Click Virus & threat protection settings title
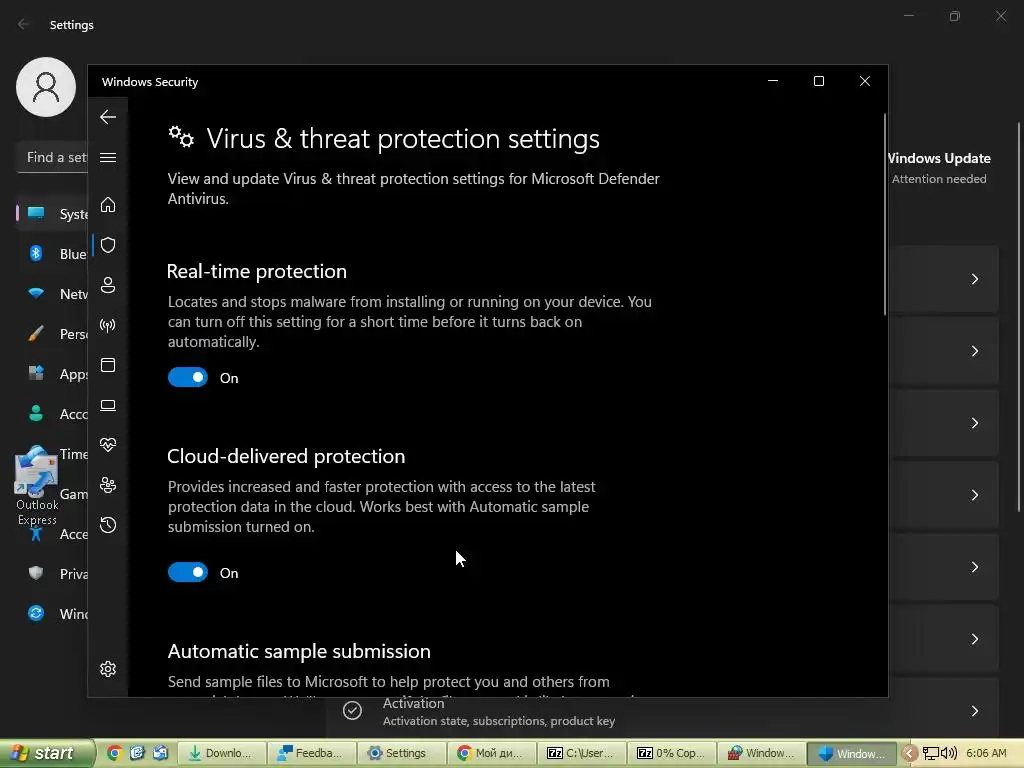The height and width of the screenshot is (768, 1024). click(x=403, y=138)
